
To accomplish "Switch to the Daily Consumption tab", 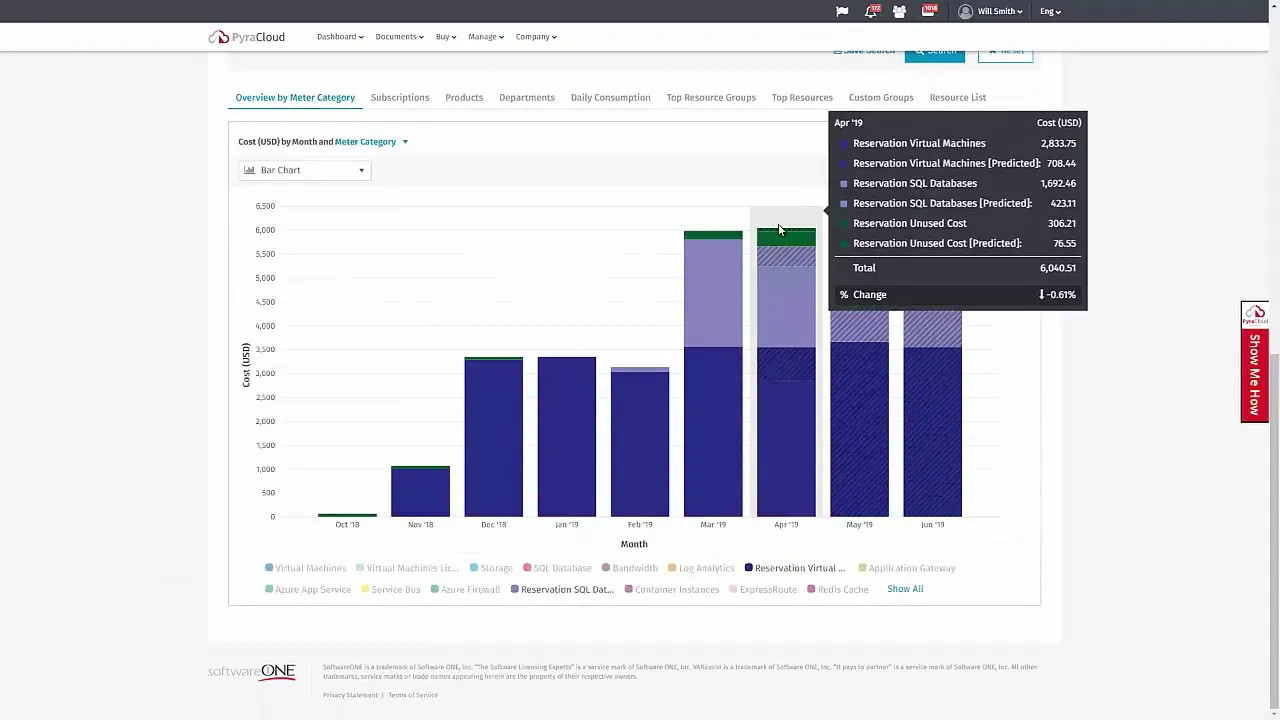I will coord(610,98).
